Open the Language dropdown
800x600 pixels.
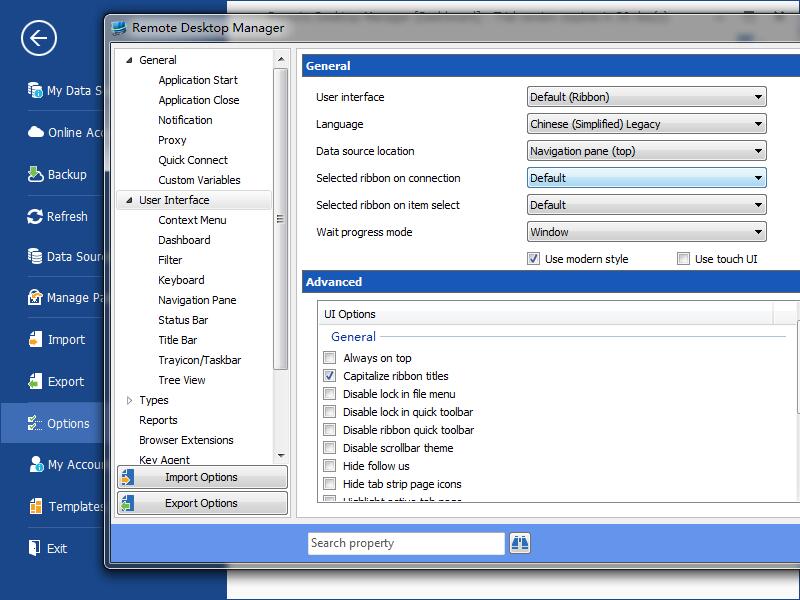646,124
